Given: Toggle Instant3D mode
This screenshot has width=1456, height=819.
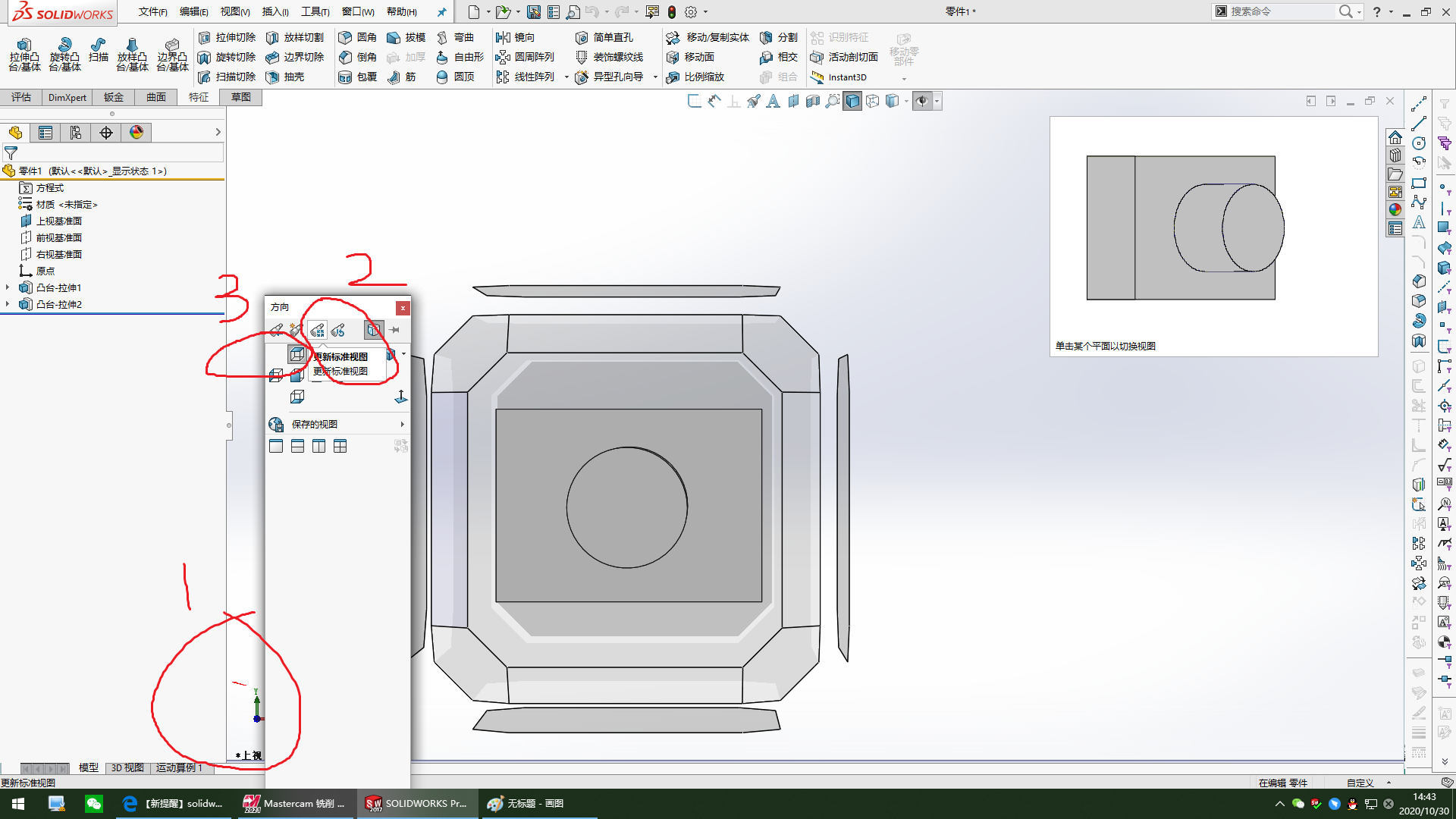Looking at the screenshot, I should (x=839, y=77).
